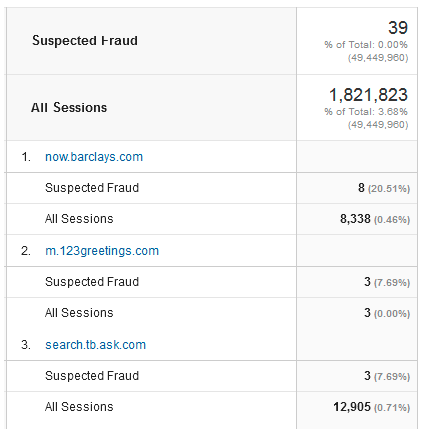
Task: Select the 8 (20.51%) fraud value
Action: click(384, 188)
